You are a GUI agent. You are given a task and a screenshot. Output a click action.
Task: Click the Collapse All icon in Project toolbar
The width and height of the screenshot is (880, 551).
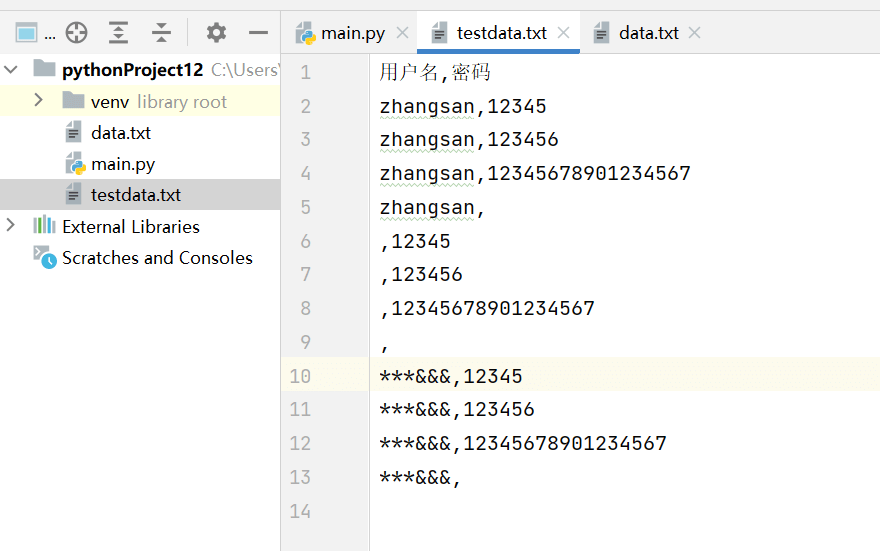point(162,33)
